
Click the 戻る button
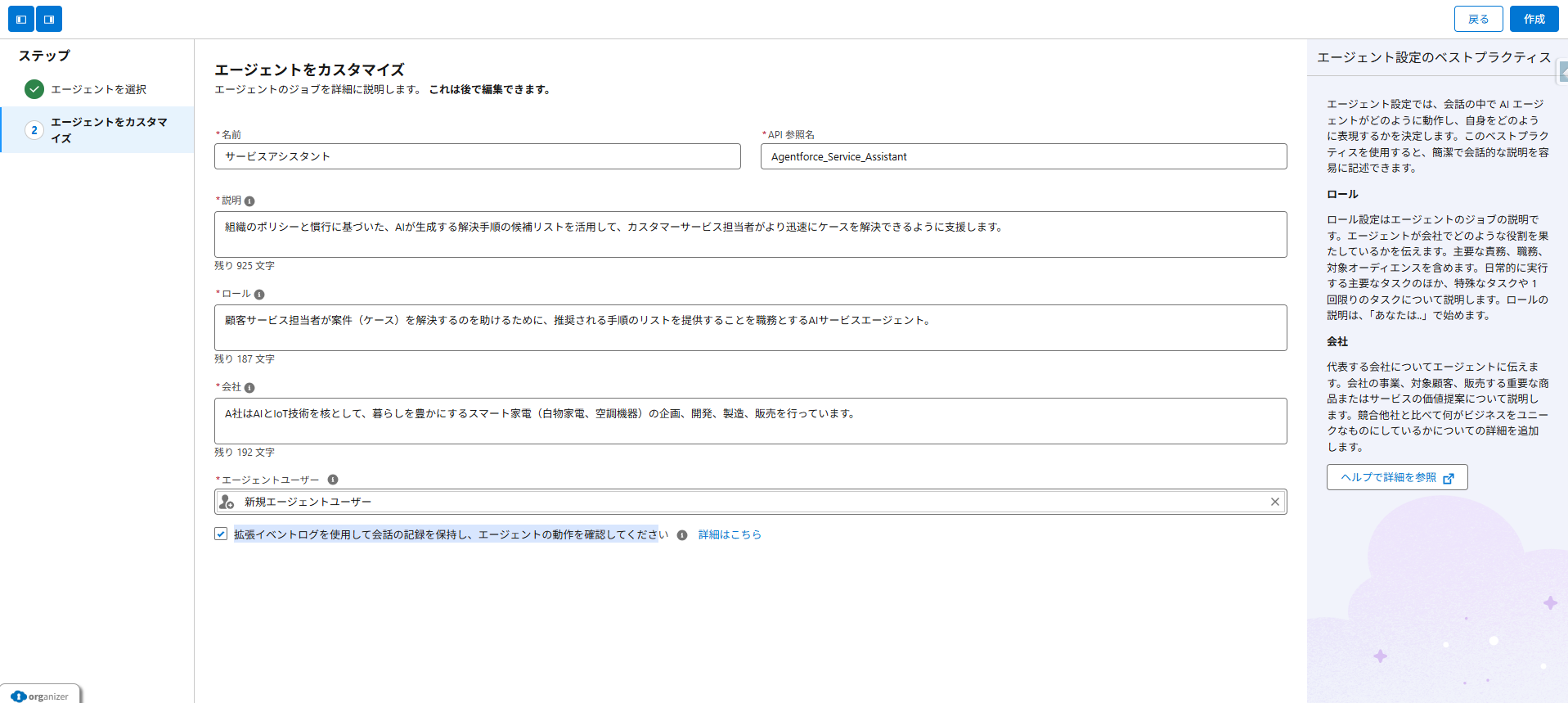1478,19
